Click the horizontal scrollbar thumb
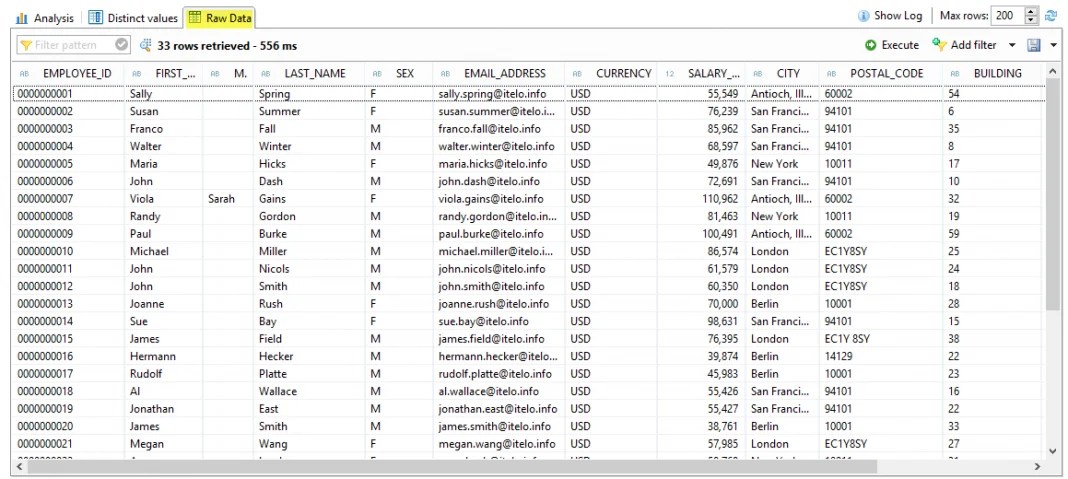 coord(453,467)
